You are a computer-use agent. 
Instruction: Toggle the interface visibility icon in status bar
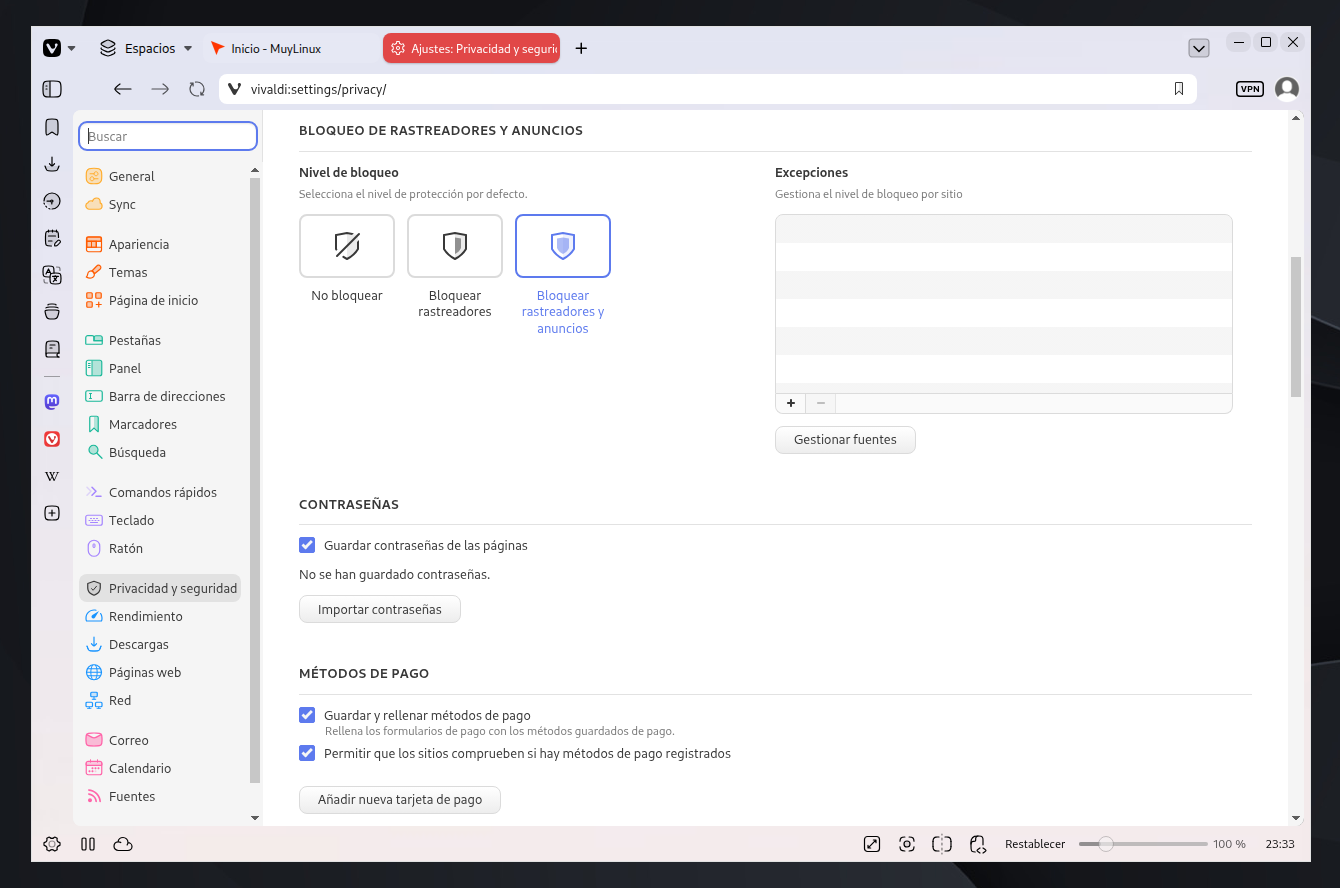[872, 844]
